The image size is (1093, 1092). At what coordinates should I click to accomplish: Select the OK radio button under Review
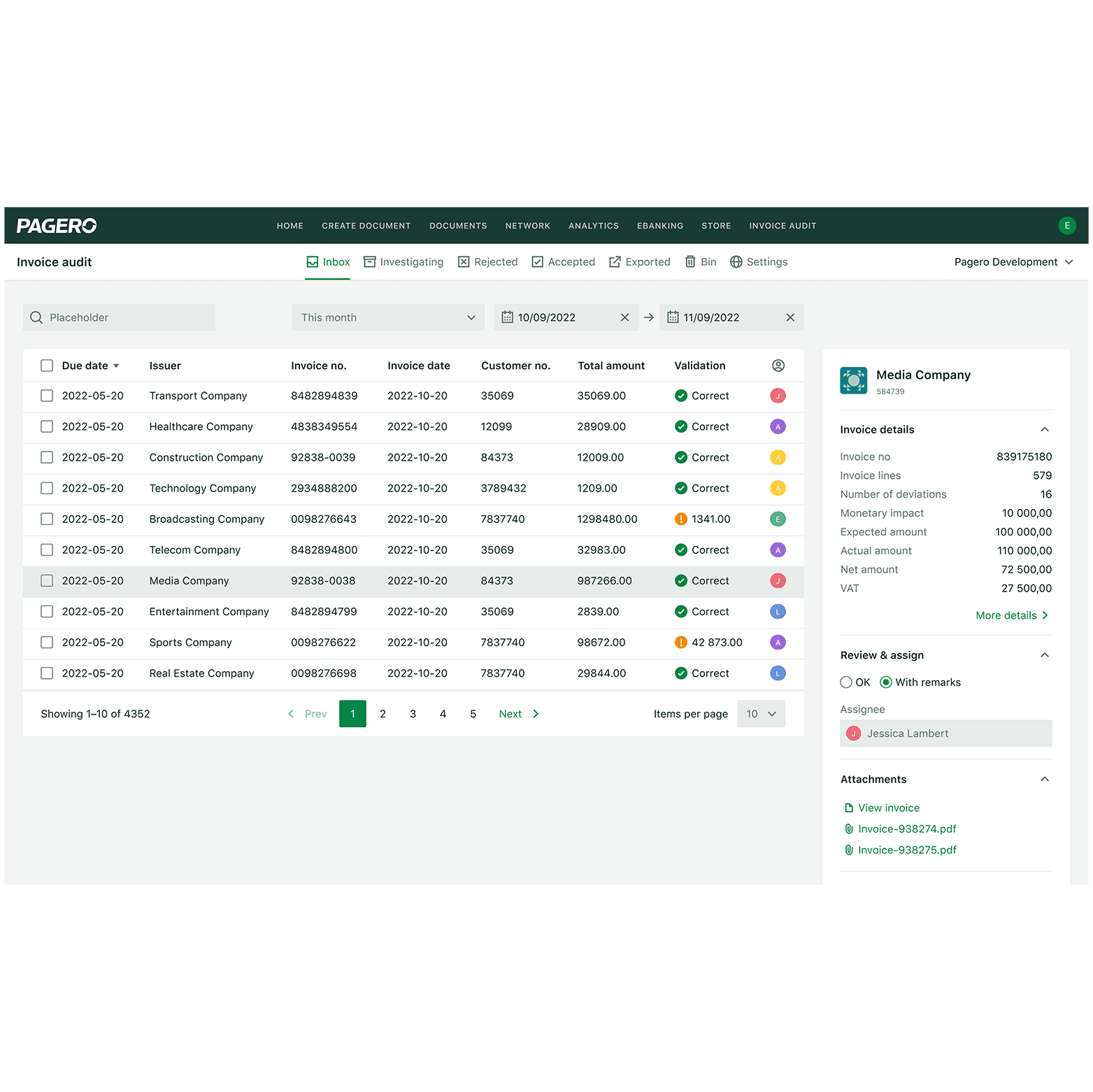tap(845, 682)
